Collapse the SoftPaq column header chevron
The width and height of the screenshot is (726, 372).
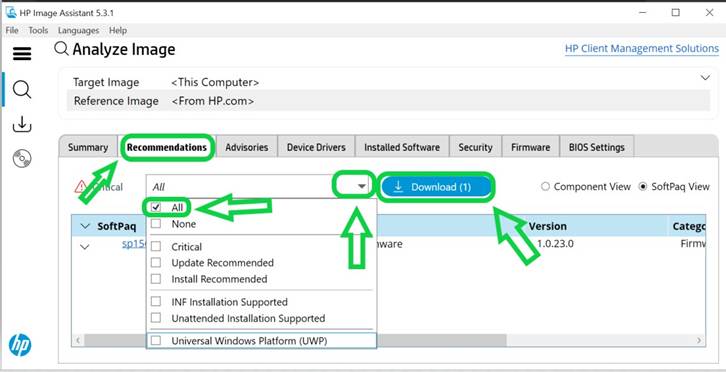(x=85, y=226)
